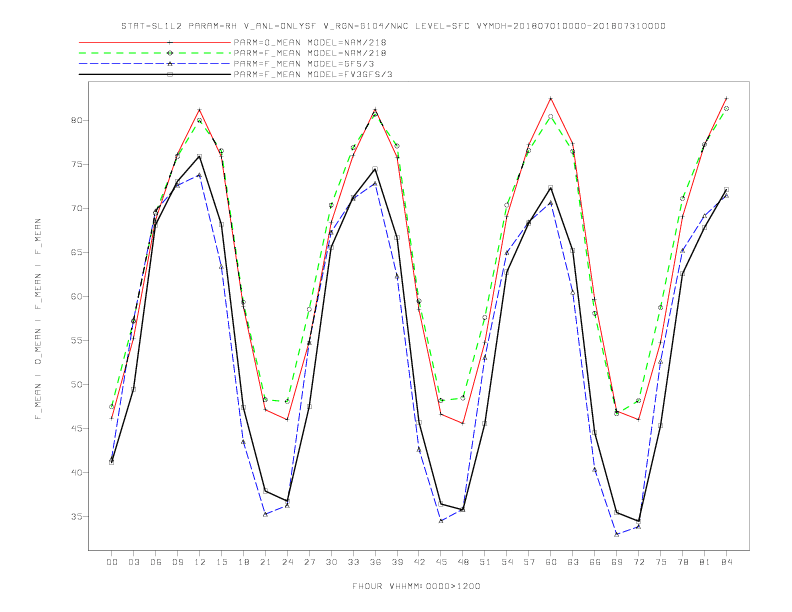Screen dimensions: 792x612
Task: Click x-axis forecast hour label 57
Action: [529, 562]
